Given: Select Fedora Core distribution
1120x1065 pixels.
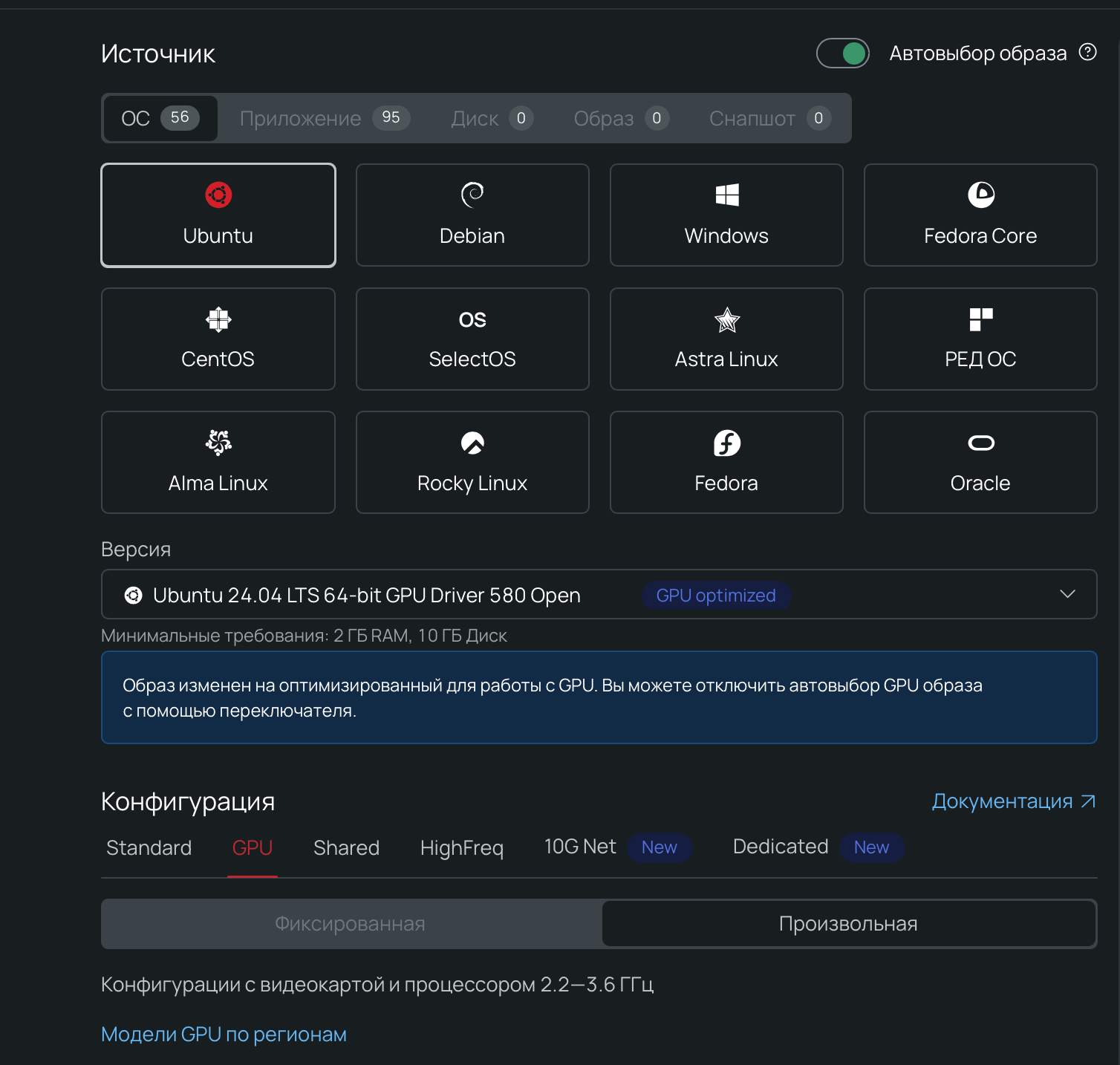Looking at the screenshot, I should [x=980, y=215].
